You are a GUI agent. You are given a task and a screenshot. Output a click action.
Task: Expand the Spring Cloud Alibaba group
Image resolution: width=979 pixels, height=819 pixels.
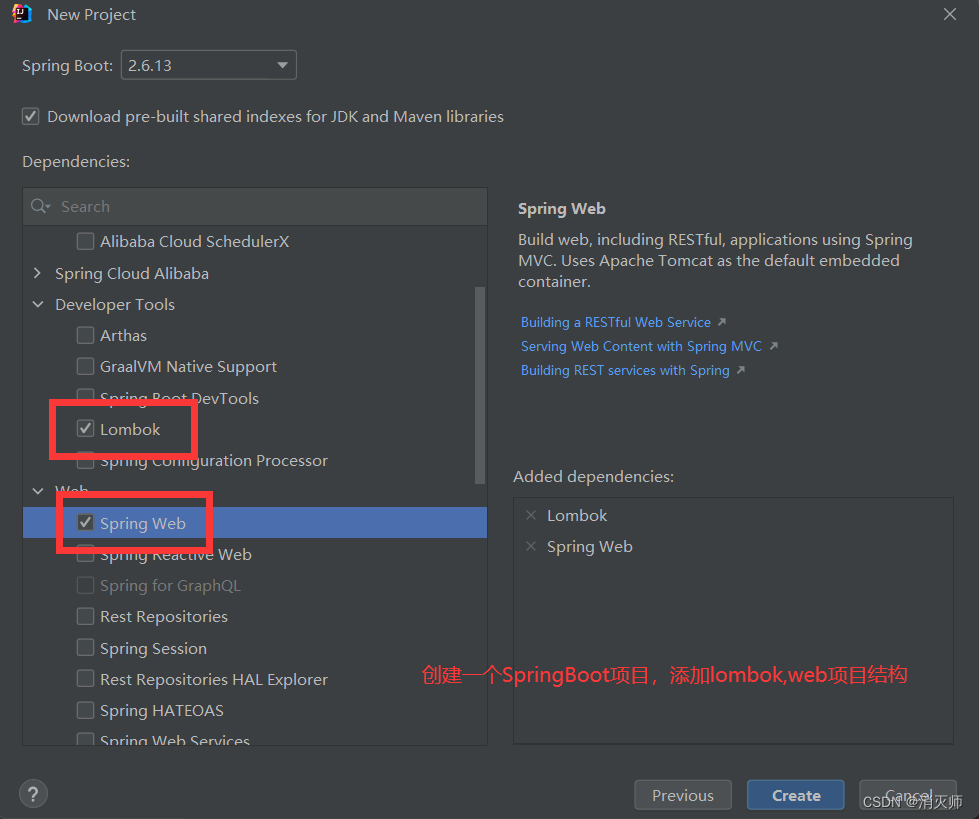pos(37,273)
